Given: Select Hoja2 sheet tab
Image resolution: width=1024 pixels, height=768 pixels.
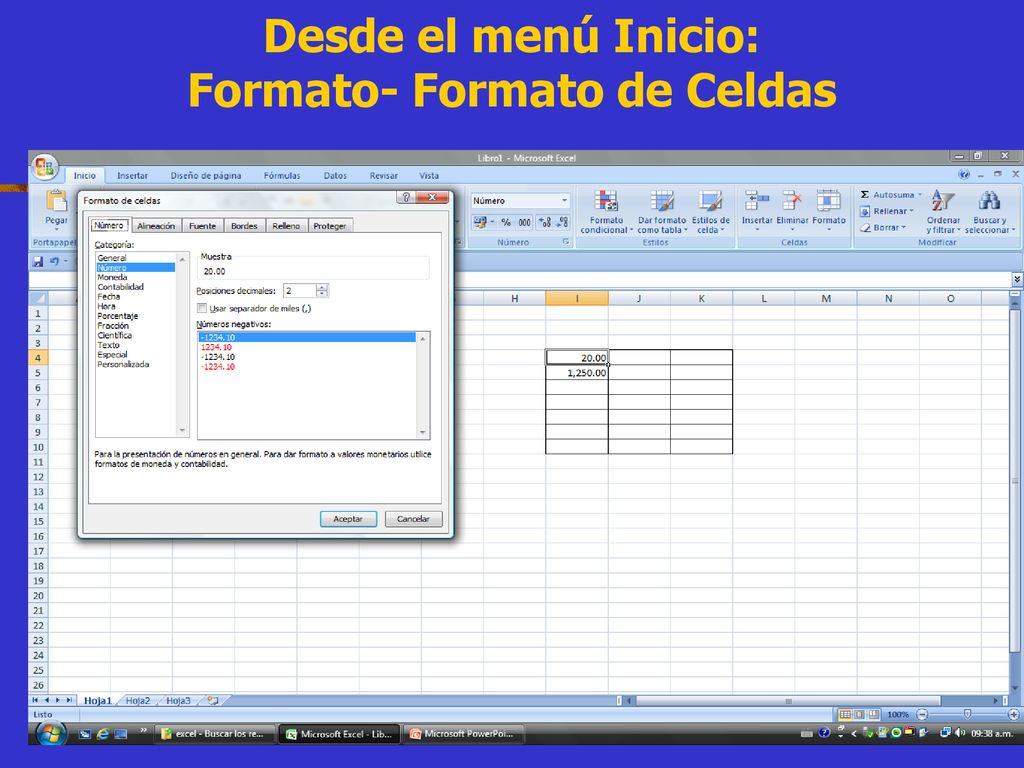Looking at the screenshot, I should tap(138, 700).
